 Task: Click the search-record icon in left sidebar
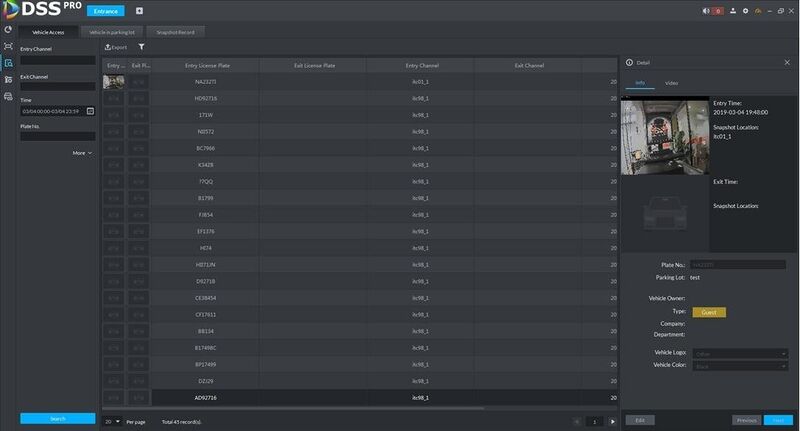[x=8, y=63]
